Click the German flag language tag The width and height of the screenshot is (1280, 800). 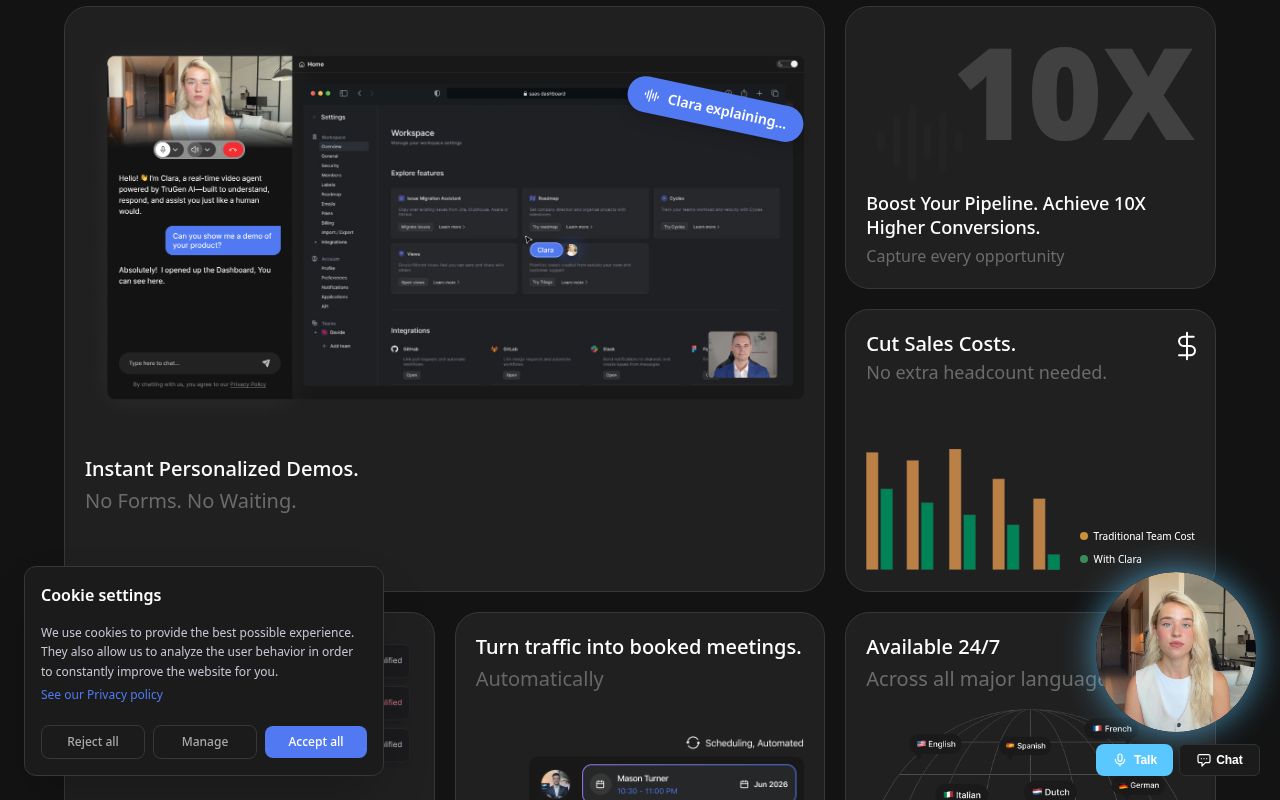1138,785
